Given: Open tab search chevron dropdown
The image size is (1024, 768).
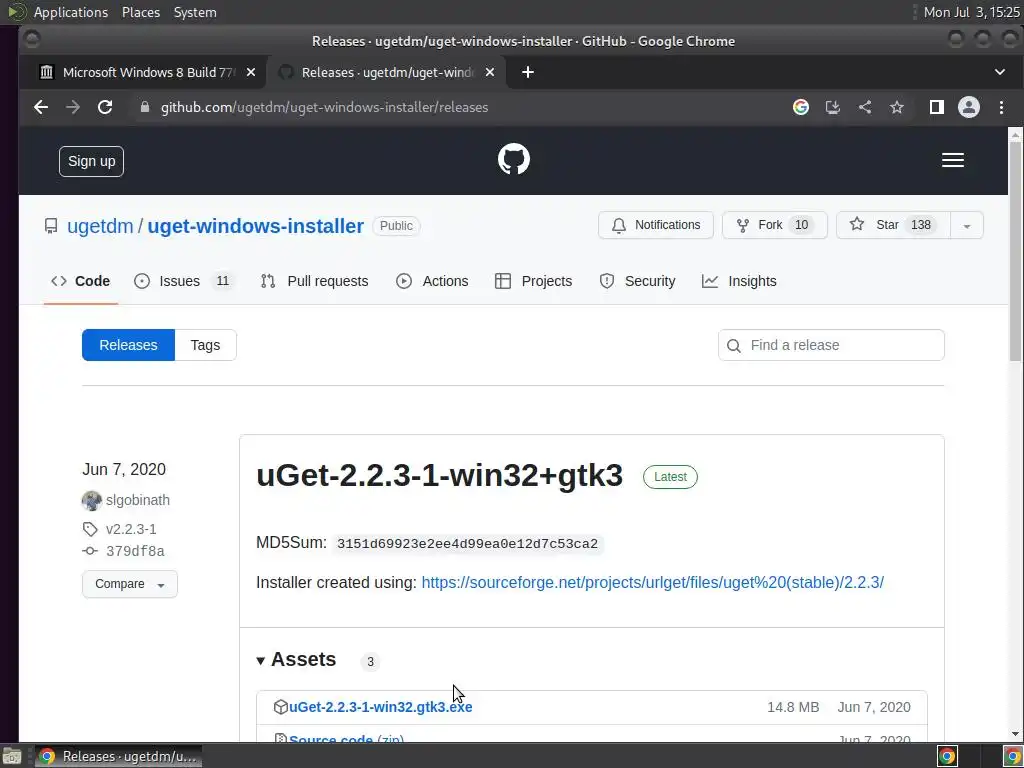Looking at the screenshot, I should [x=999, y=72].
